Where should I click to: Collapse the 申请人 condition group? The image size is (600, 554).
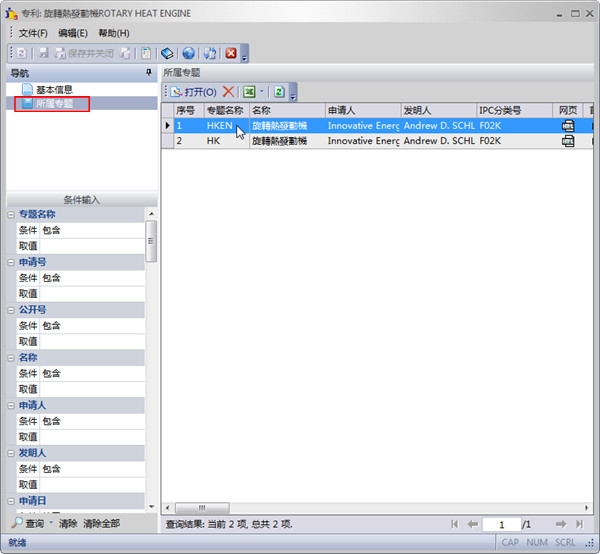11,406
